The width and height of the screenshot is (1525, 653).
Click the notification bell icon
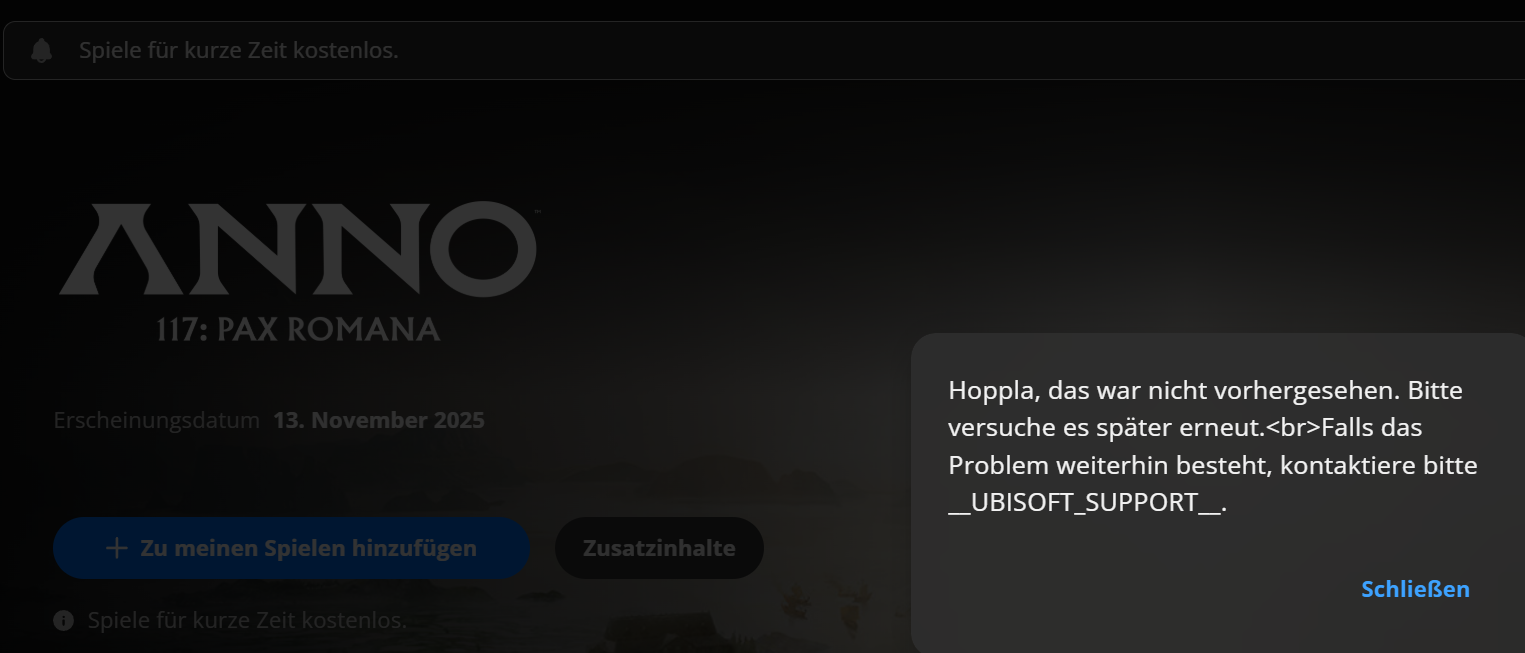(42, 50)
